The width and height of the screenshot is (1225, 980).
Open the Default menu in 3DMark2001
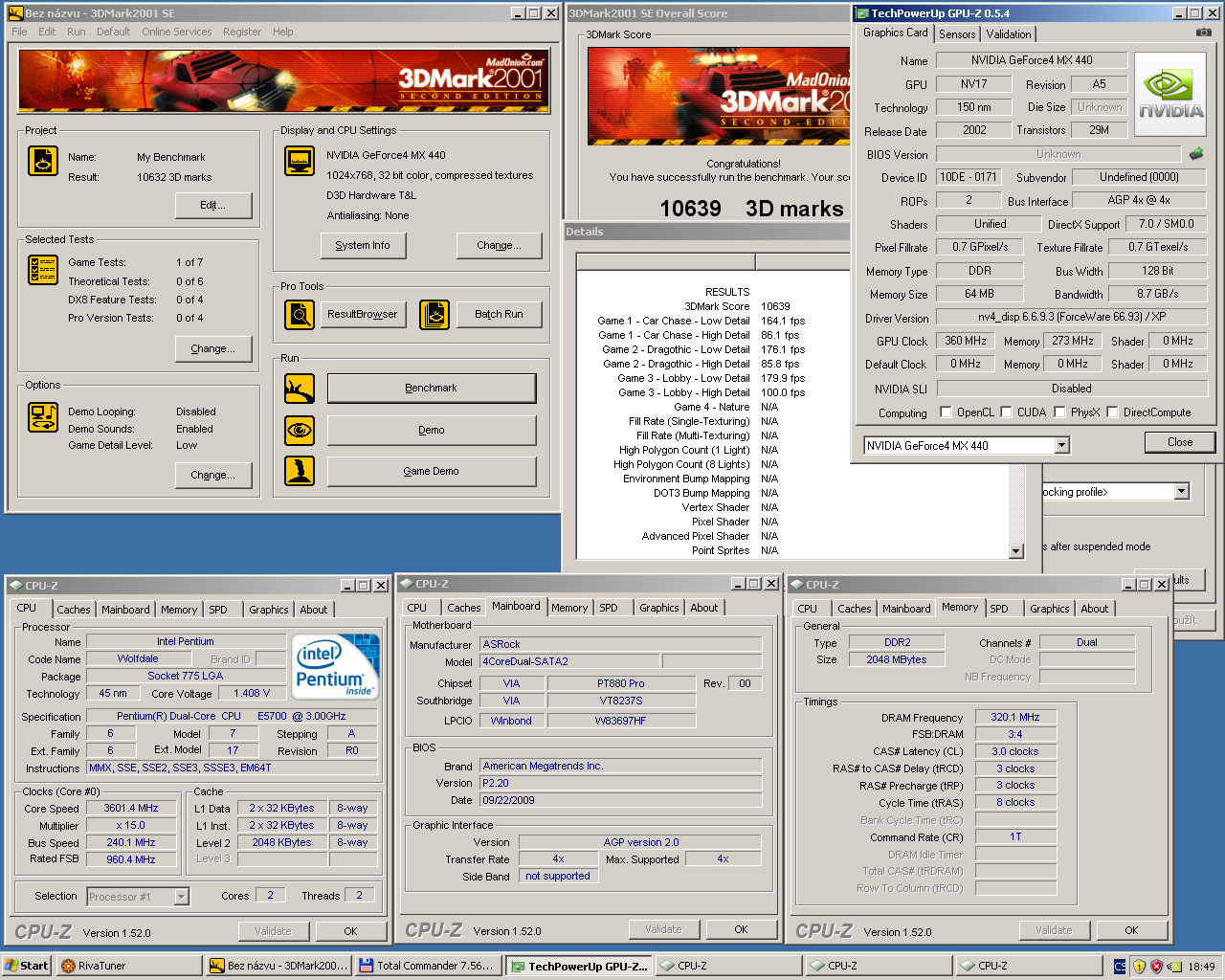(x=113, y=32)
